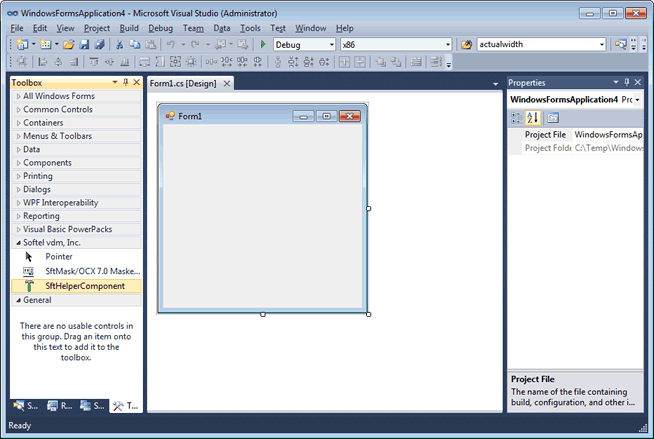This screenshot has height=439, width=654.
Task: Open the Debug configuration dropdown
Action: 332,45
